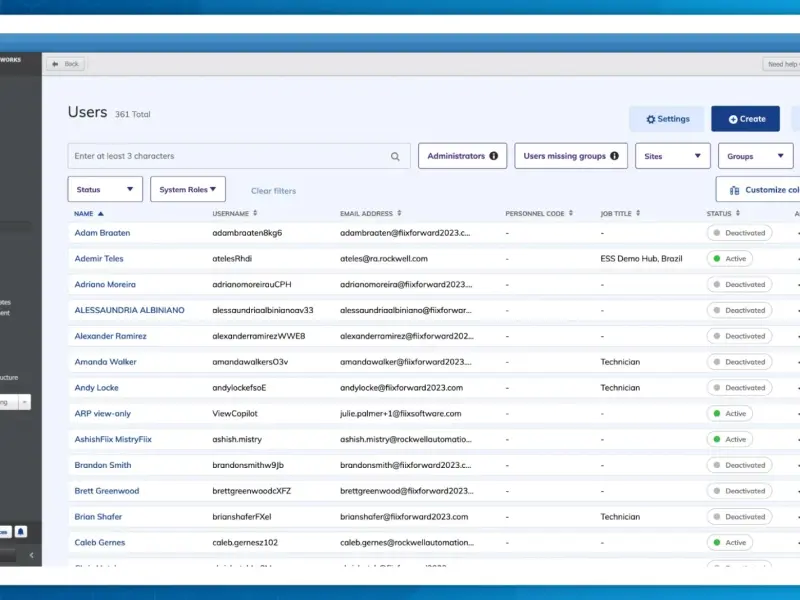Click the search magnifier icon
800x600 pixels.
(x=395, y=157)
